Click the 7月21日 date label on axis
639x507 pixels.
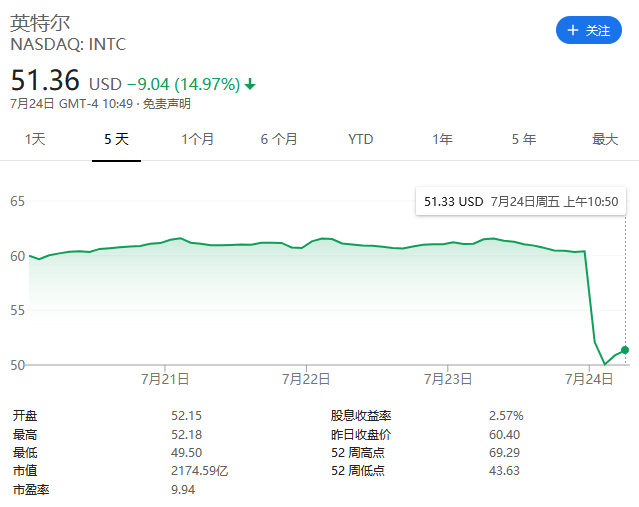(x=165, y=379)
